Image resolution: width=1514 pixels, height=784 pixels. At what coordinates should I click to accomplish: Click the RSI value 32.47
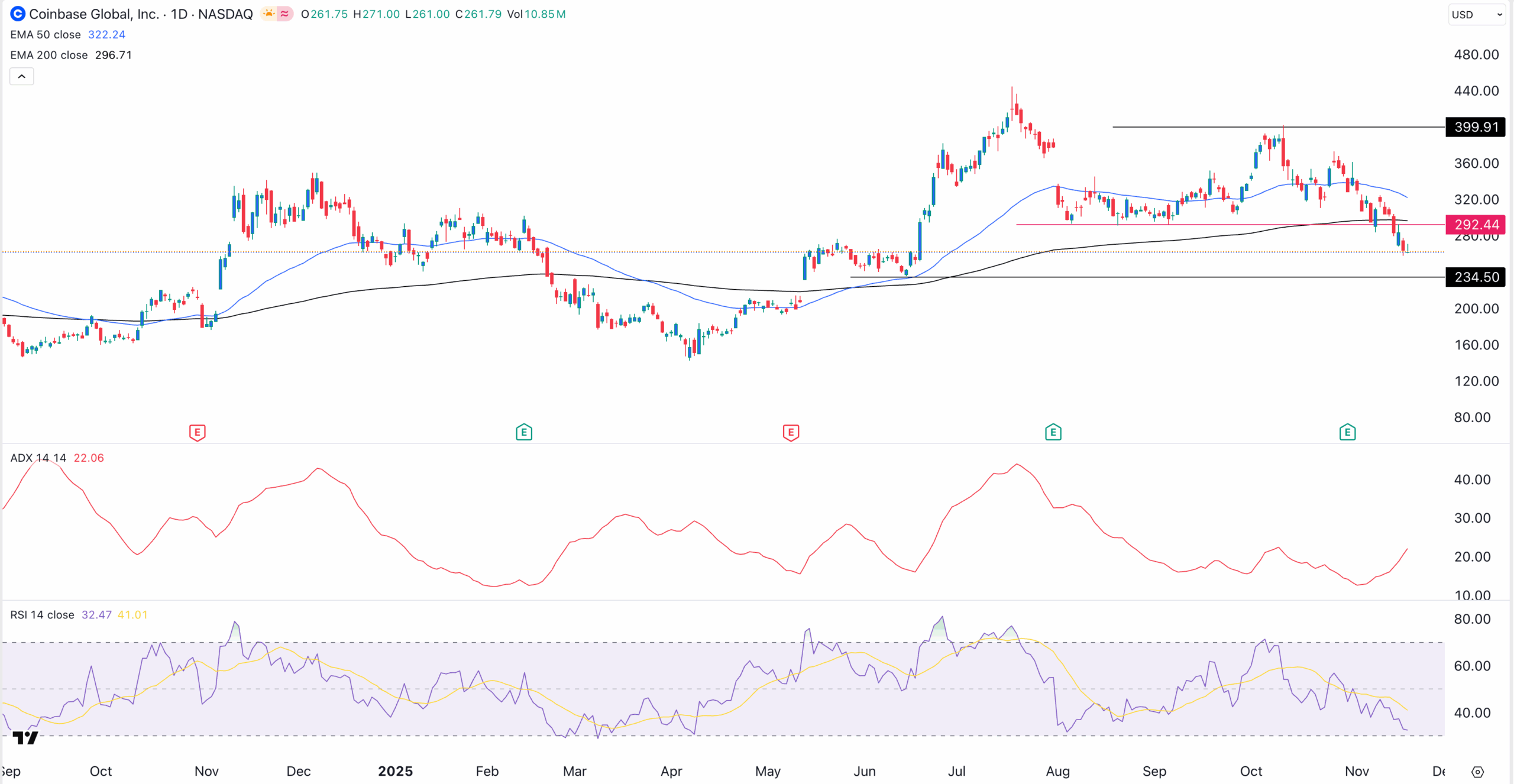pos(96,615)
